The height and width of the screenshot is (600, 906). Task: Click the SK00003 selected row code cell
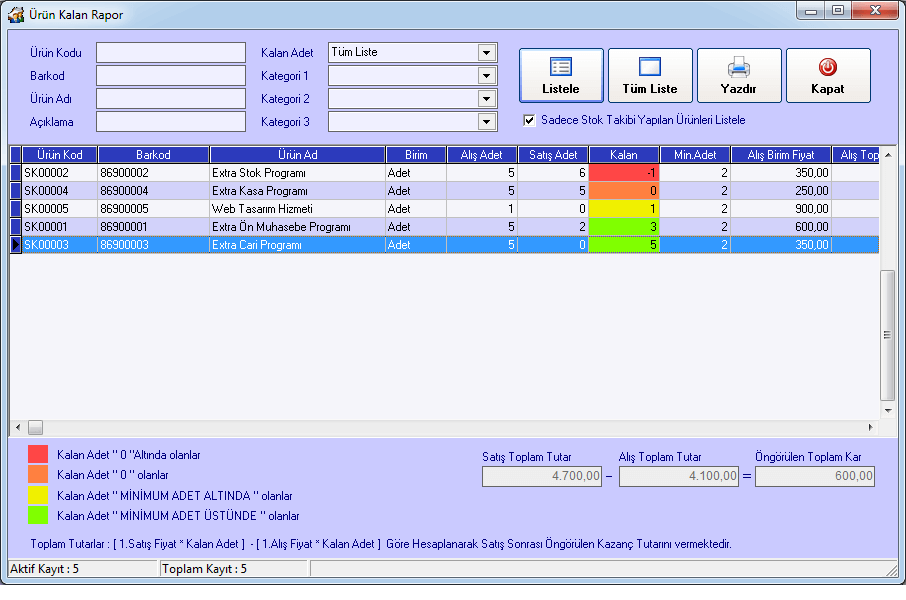pos(60,245)
